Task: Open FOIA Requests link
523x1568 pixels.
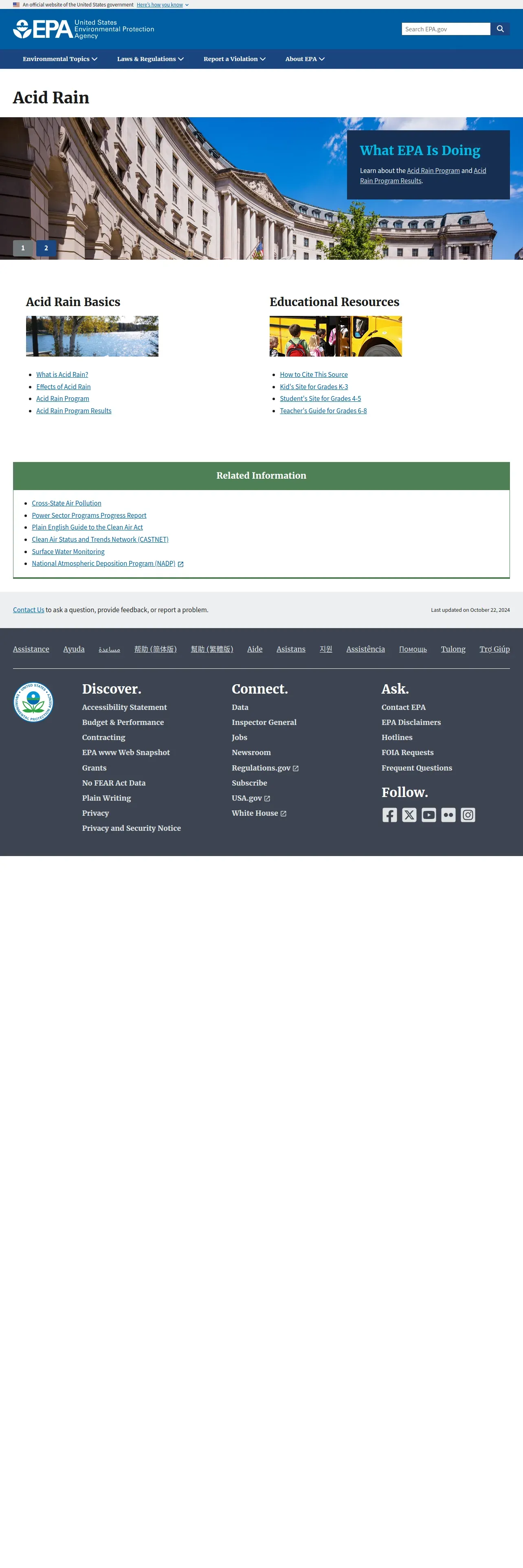Action: pos(407,753)
